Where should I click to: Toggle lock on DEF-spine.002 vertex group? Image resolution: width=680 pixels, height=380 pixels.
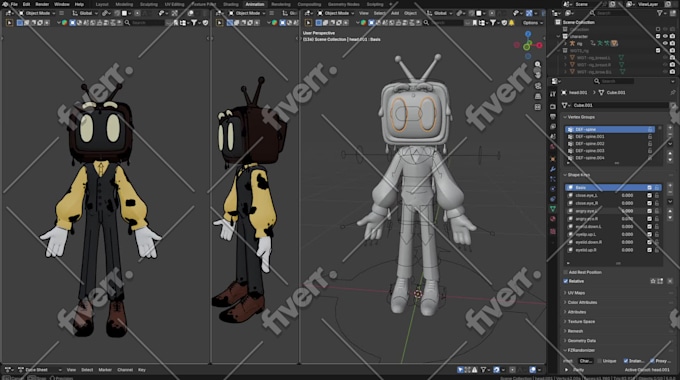[650, 144]
